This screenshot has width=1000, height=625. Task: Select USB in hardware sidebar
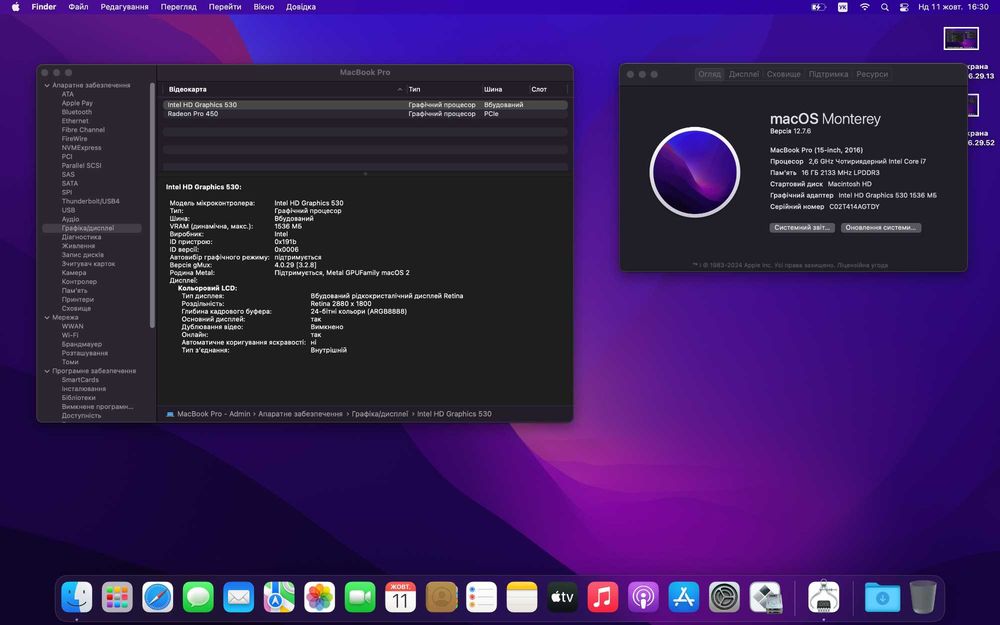pos(68,210)
